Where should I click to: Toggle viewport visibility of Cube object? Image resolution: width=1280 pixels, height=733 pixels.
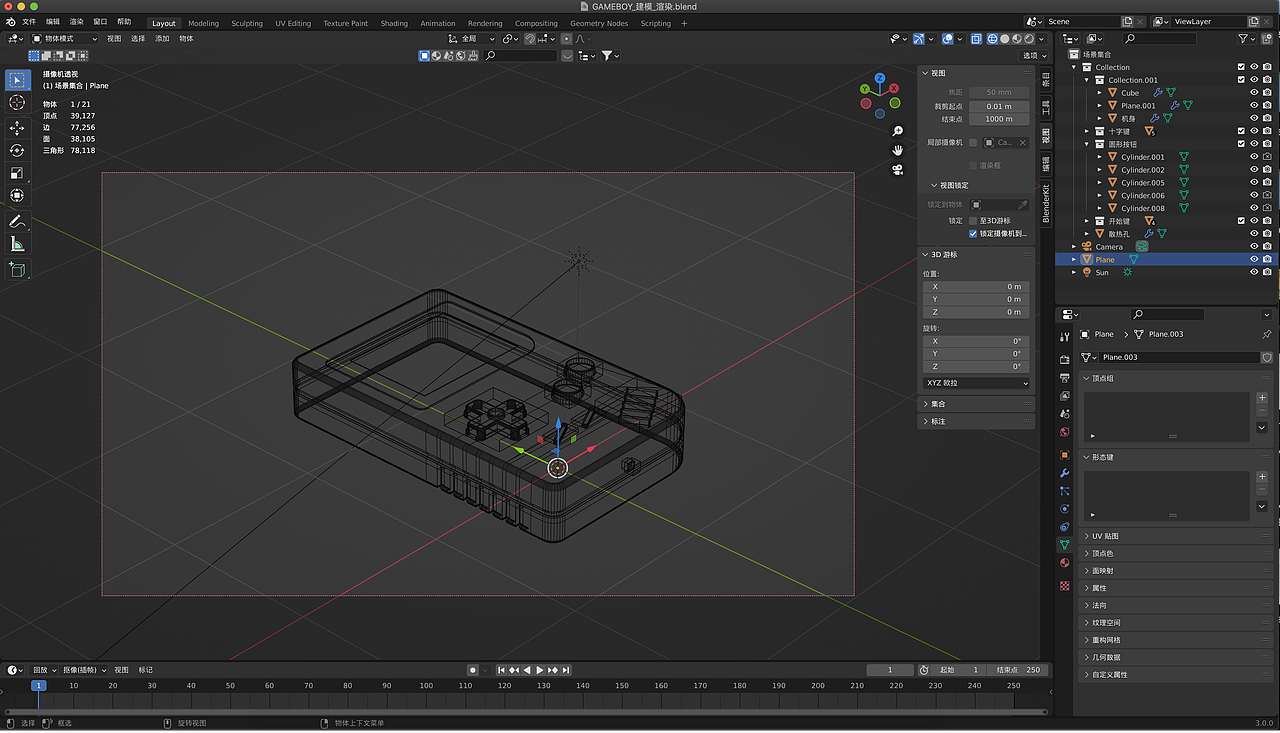click(x=1254, y=93)
